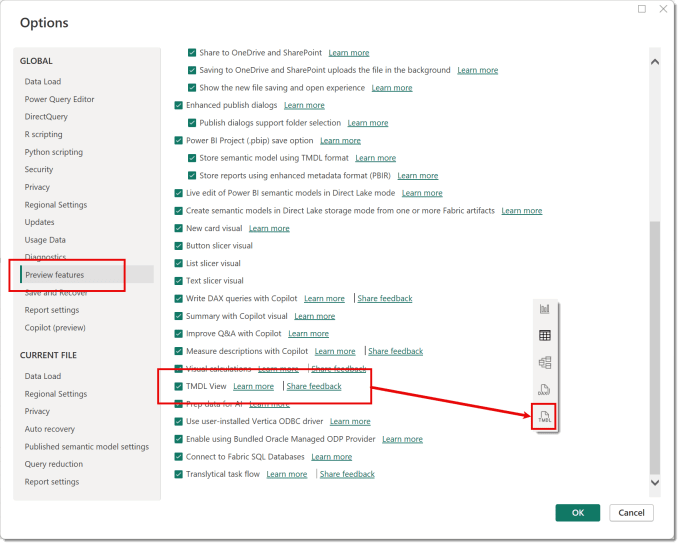Toggle Store reports using enhanced metadata format
680x545 pixels.
[193, 176]
